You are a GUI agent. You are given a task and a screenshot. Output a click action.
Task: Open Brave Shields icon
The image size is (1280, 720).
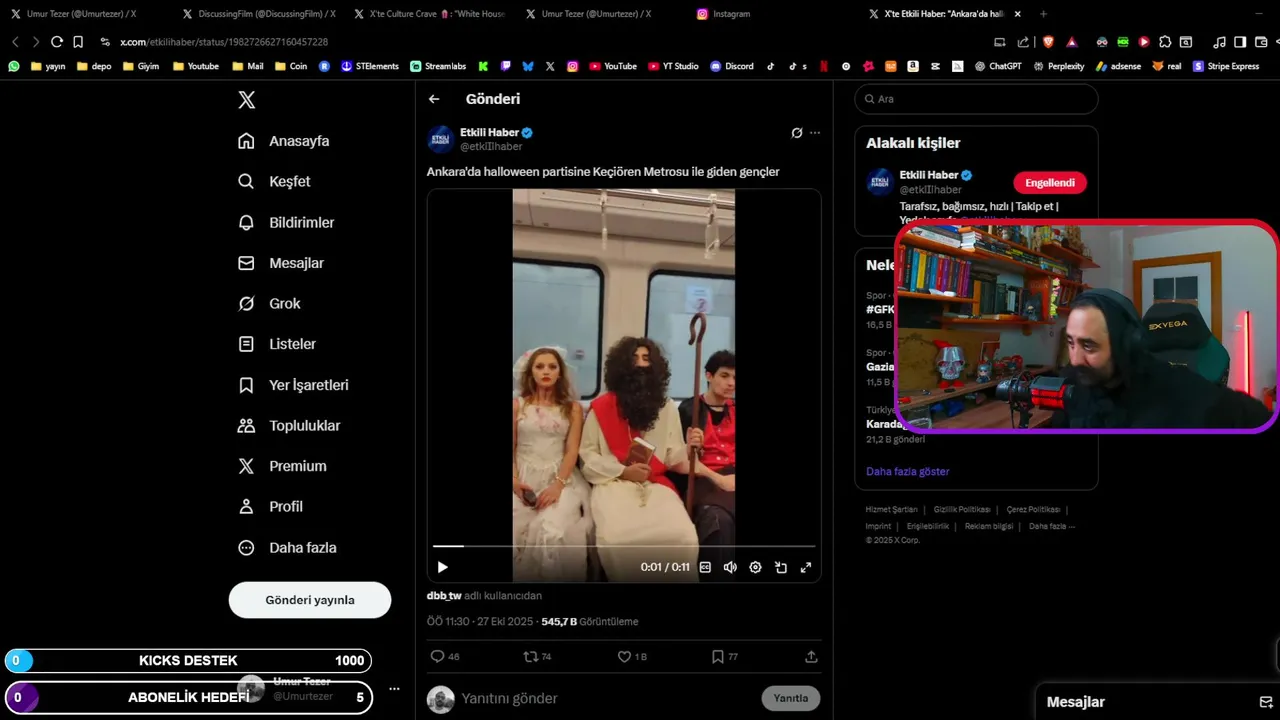[1048, 42]
